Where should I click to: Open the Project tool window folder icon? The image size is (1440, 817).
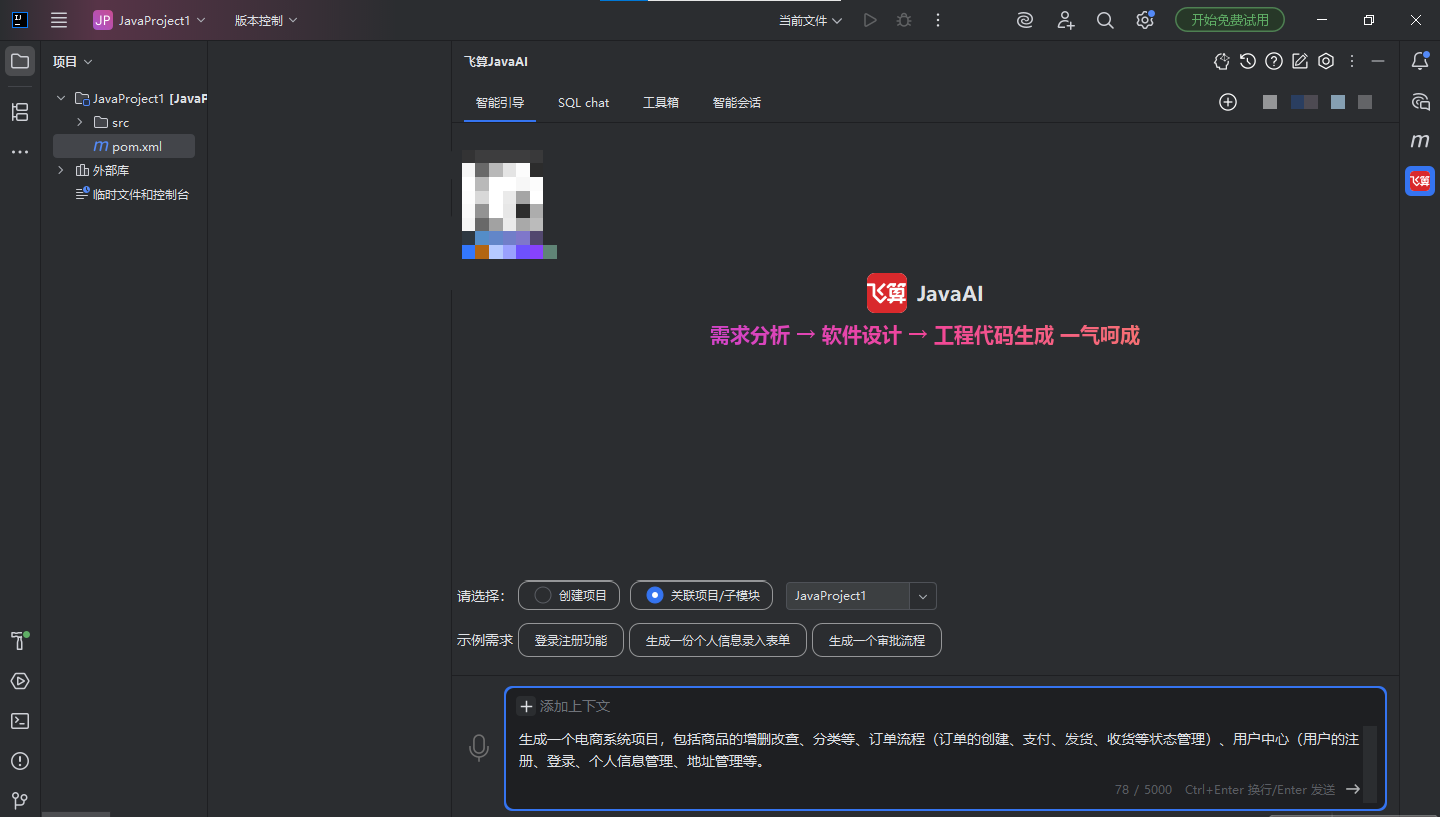20,61
